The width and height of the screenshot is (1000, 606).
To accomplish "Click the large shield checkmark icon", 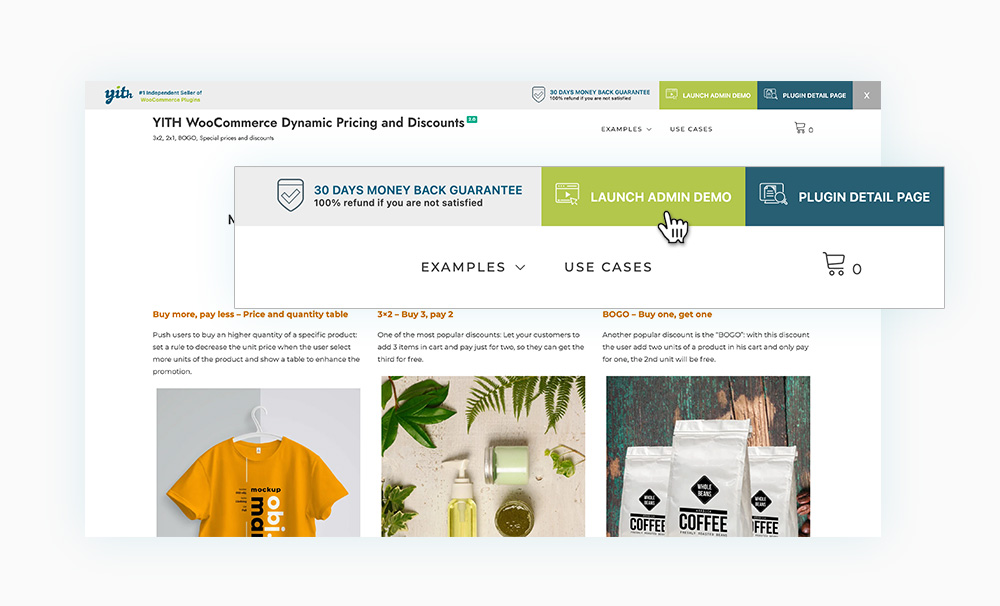I will click(x=290, y=195).
